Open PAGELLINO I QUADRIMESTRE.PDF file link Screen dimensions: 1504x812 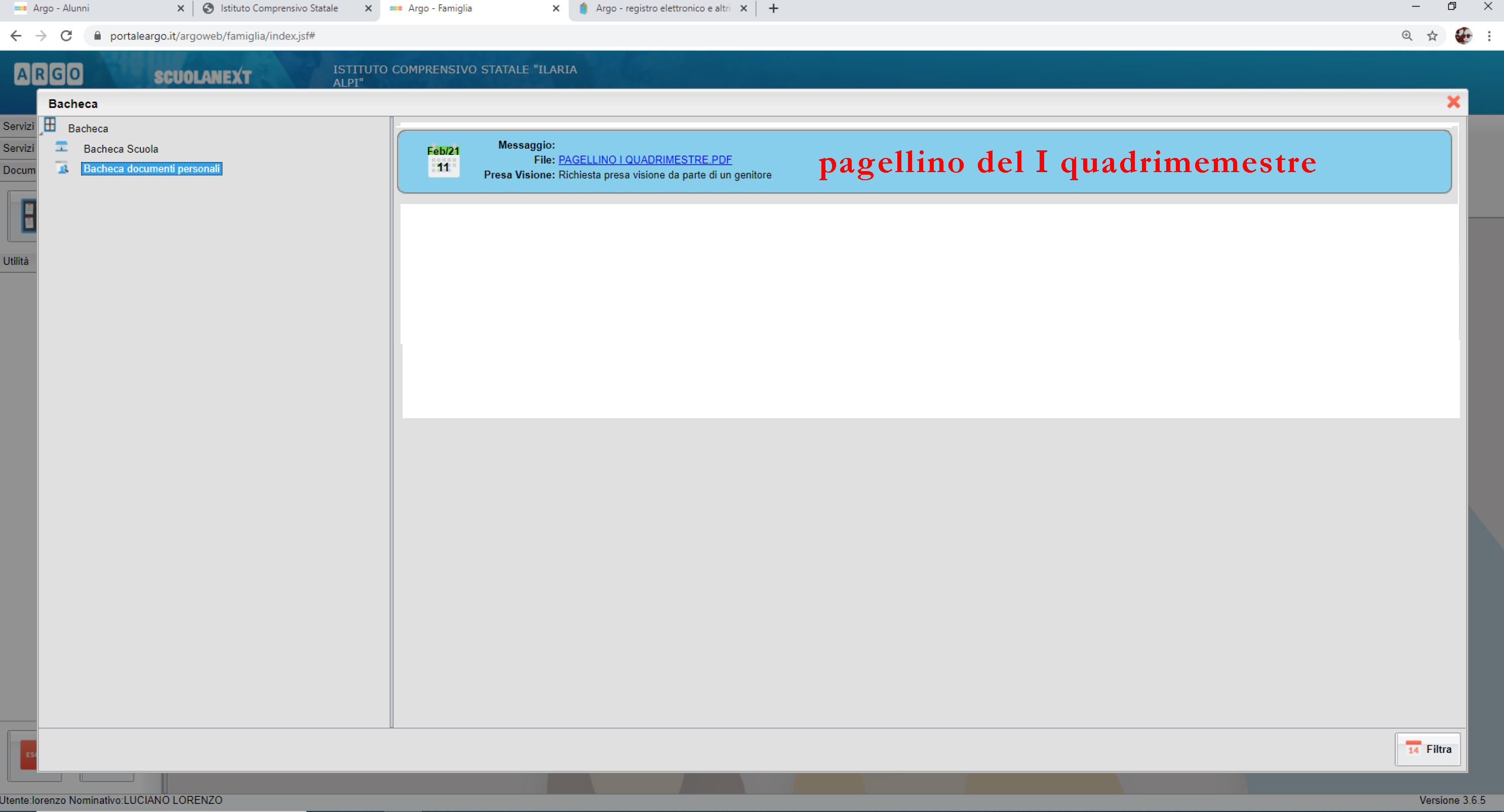[645, 159]
